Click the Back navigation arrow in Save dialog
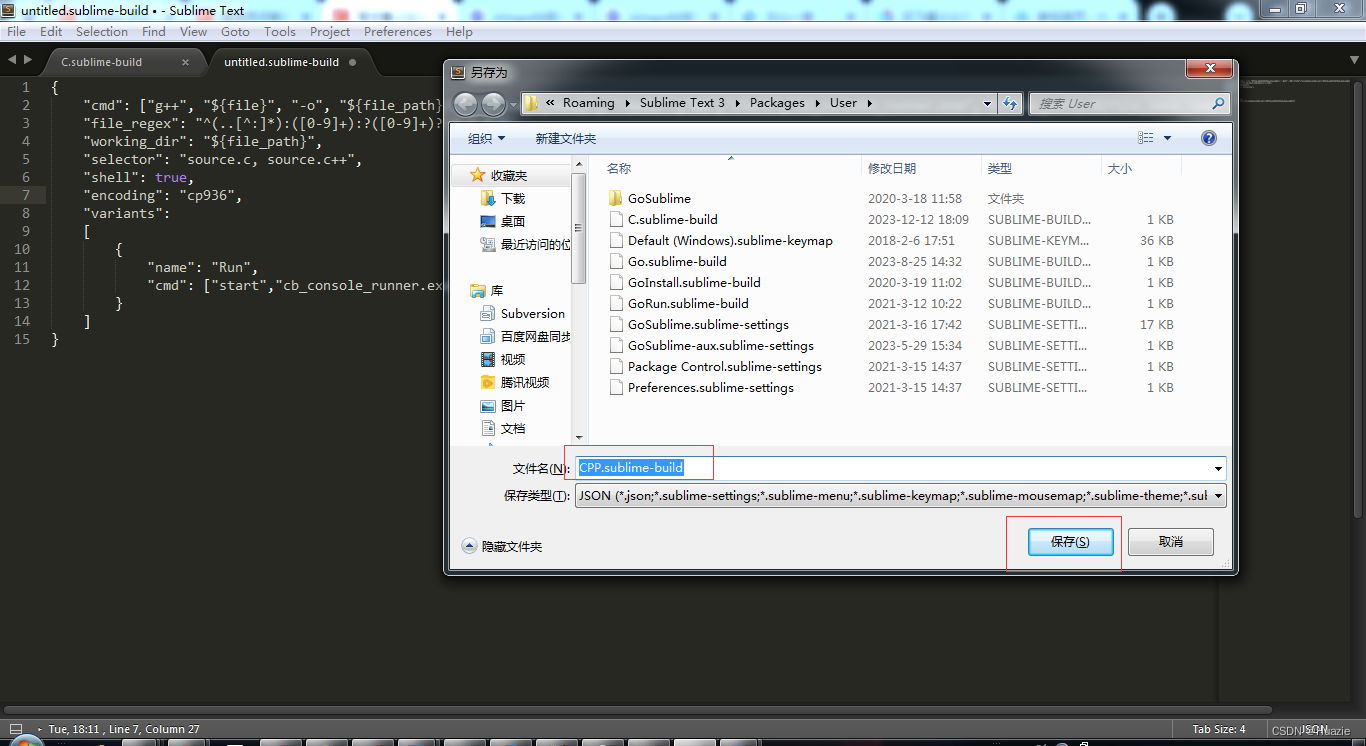 point(466,103)
